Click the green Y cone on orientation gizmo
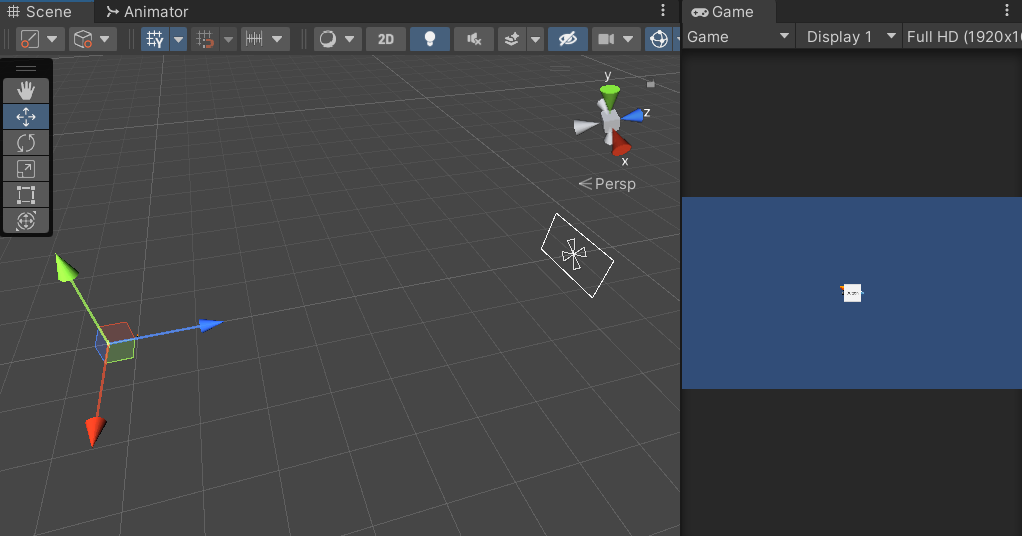This screenshot has height=536, width=1022. click(609, 97)
